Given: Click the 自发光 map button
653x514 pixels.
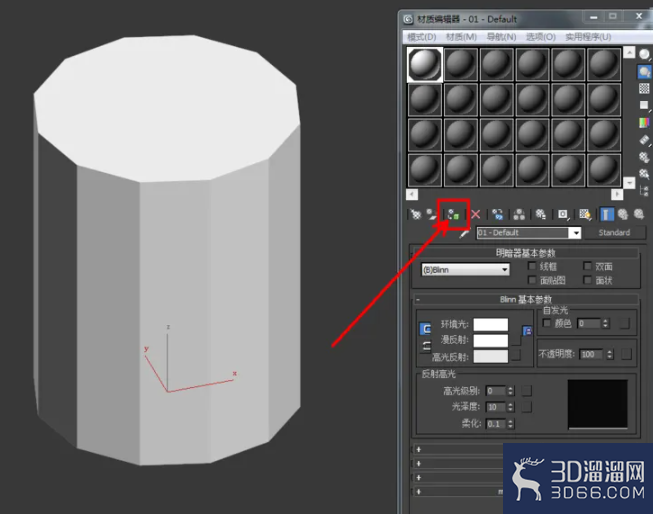Looking at the screenshot, I should click(624, 323).
